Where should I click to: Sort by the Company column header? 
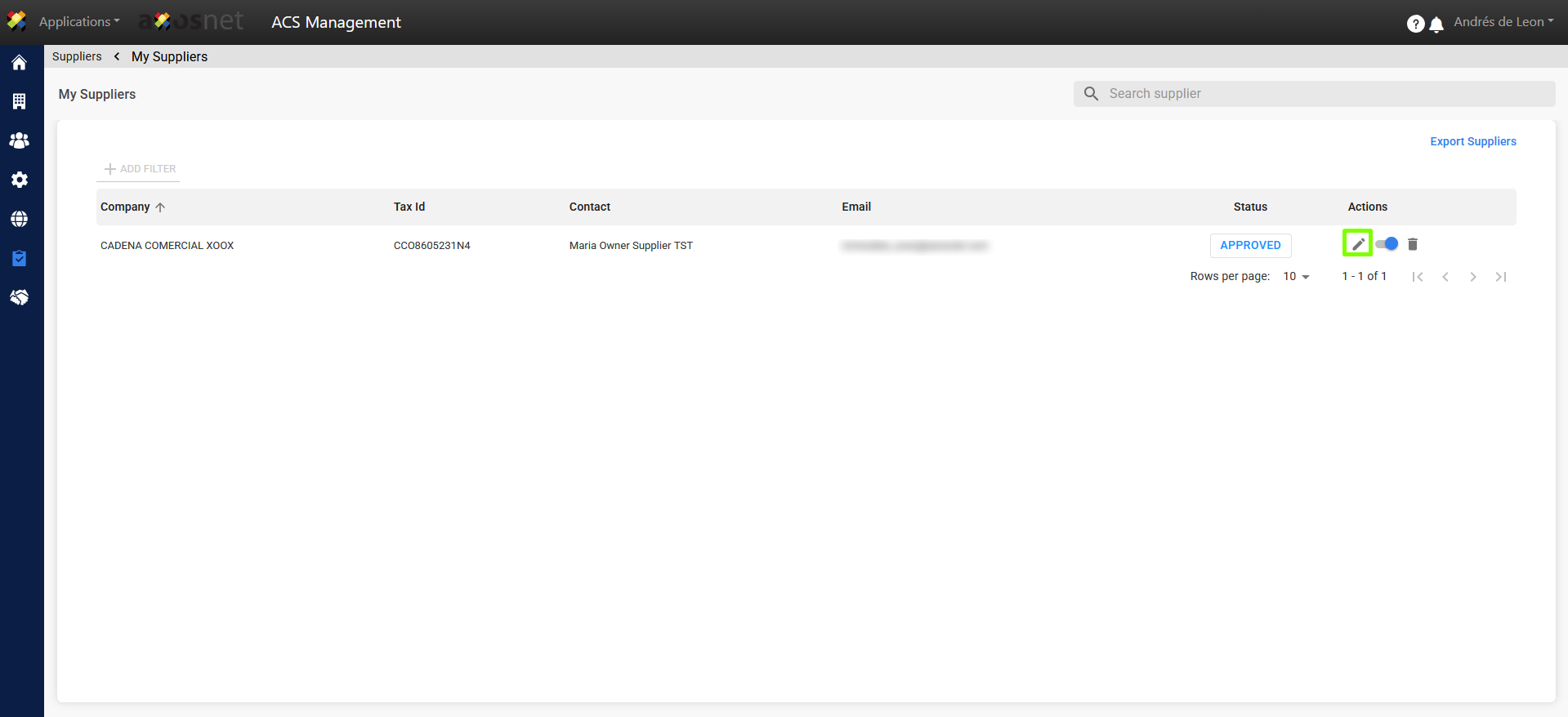coord(125,207)
